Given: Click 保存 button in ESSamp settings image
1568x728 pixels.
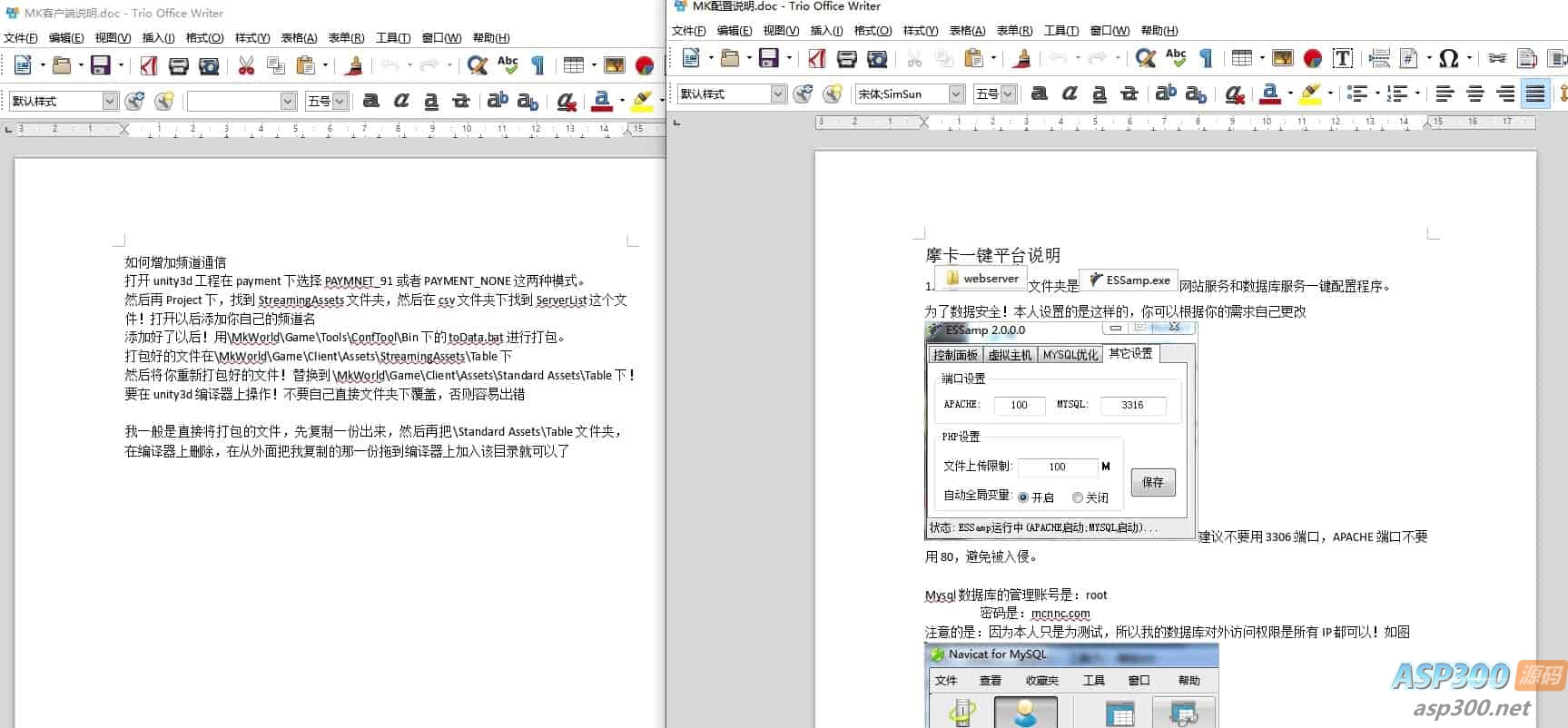Looking at the screenshot, I should [1153, 482].
